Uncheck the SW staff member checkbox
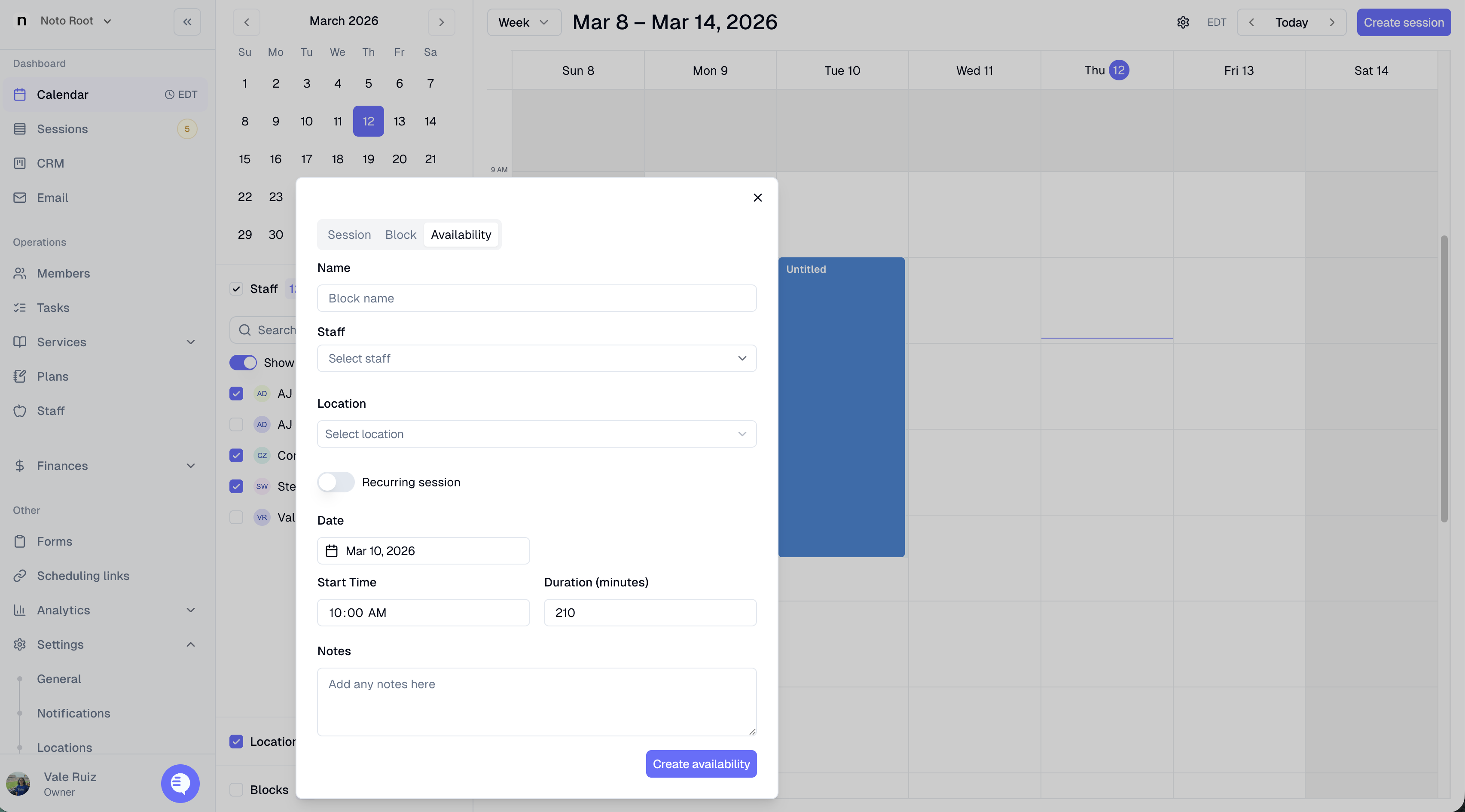1465x812 pixels. coord(236,486)
